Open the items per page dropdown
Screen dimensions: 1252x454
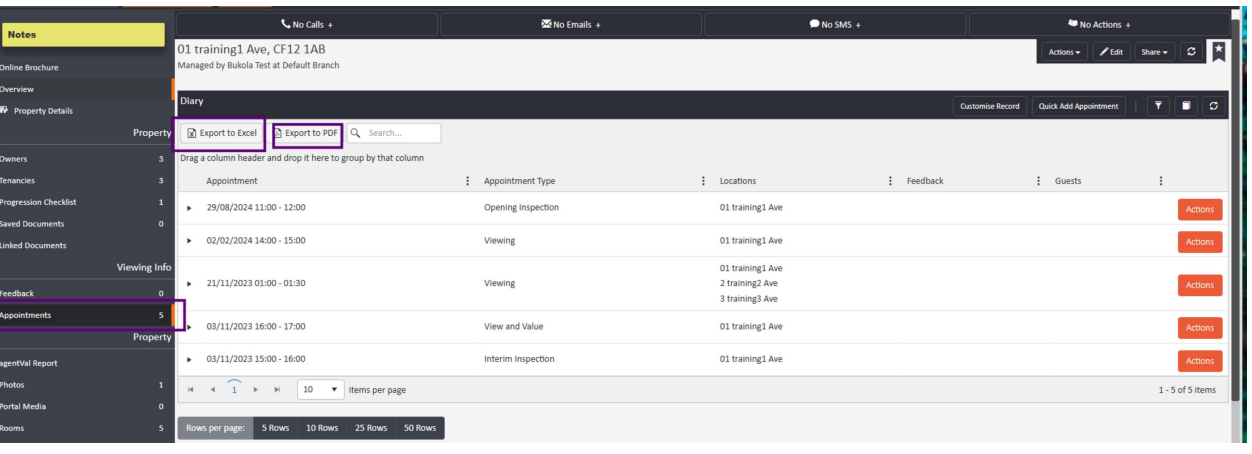[x=321, y=390]
